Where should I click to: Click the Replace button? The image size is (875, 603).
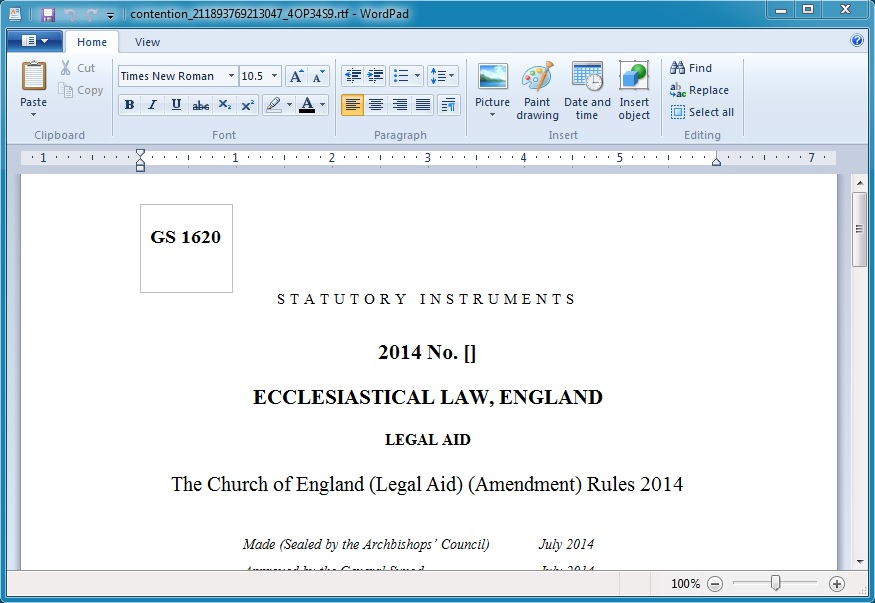coord(699,90)
